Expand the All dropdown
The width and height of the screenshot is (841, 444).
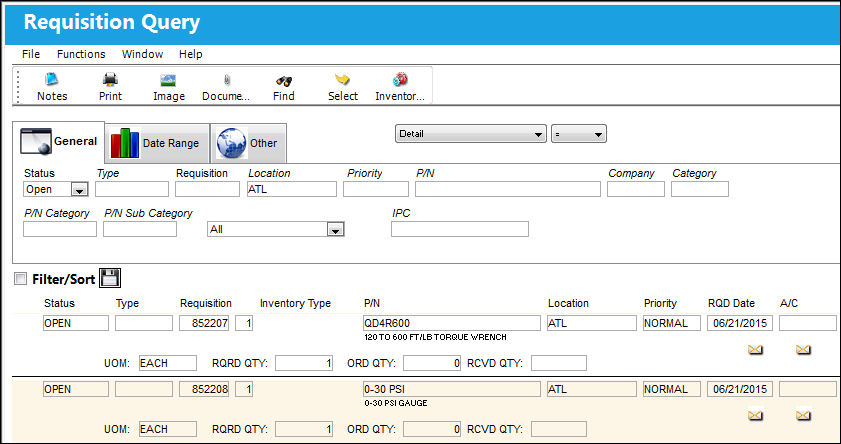[335, 230]
